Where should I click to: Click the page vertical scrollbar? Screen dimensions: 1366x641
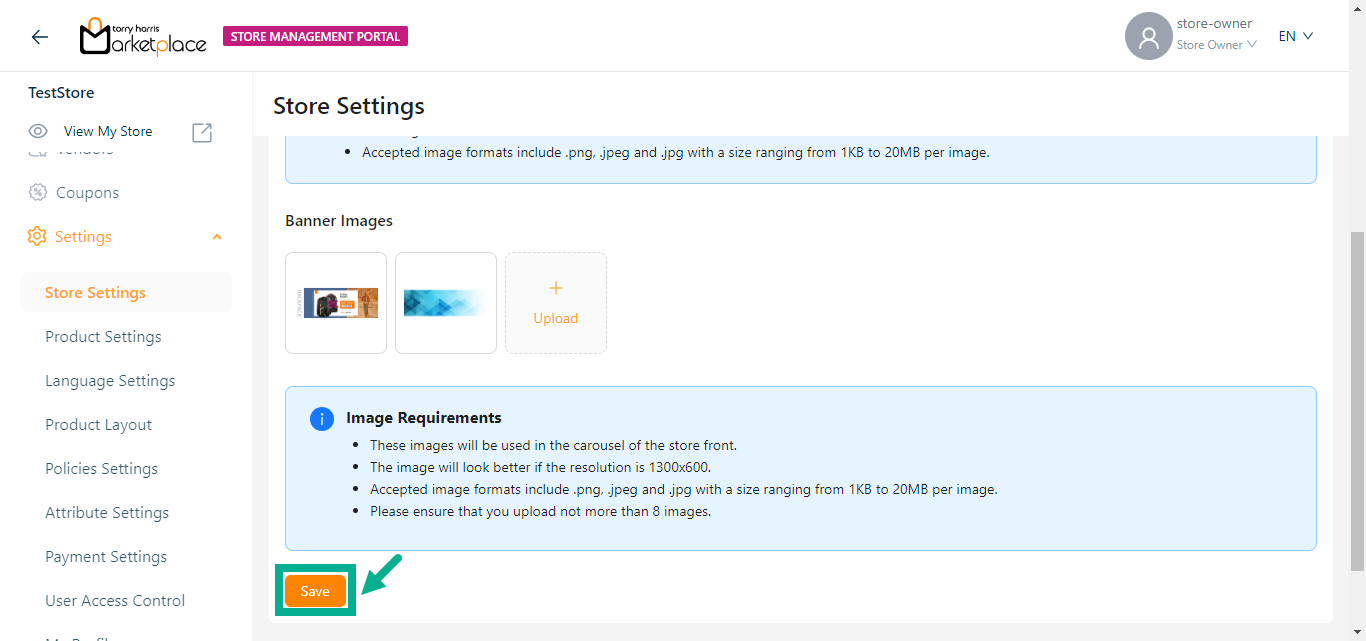[1357, 400]
